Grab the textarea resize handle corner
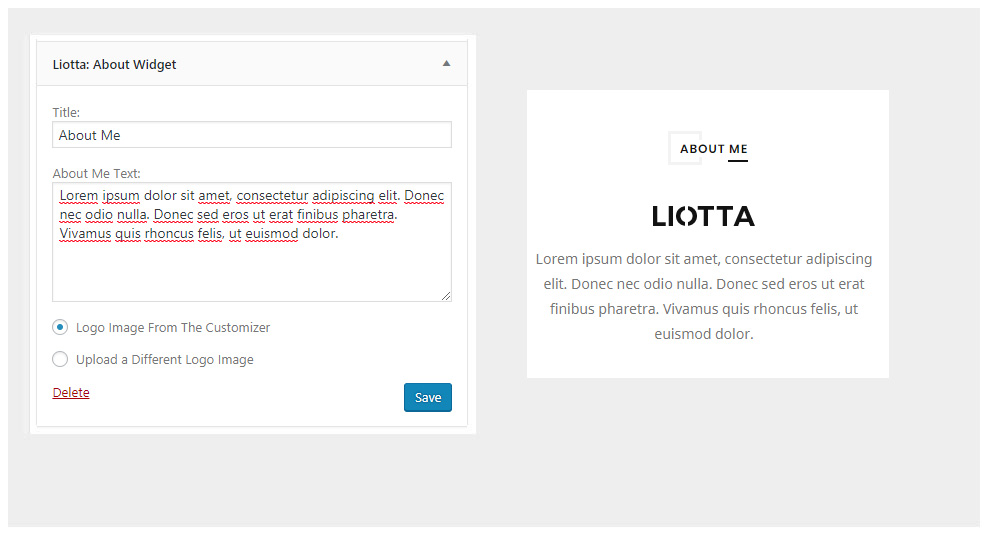 pos(446,296)
